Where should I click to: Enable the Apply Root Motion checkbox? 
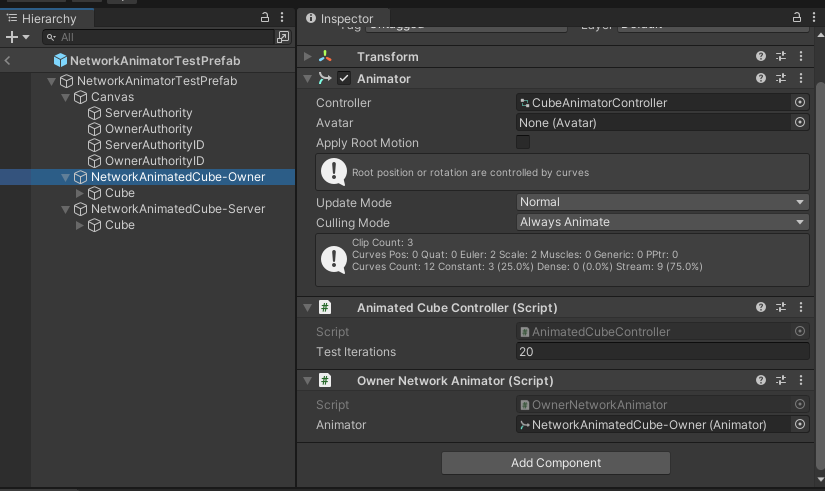(x=523, y=143)
